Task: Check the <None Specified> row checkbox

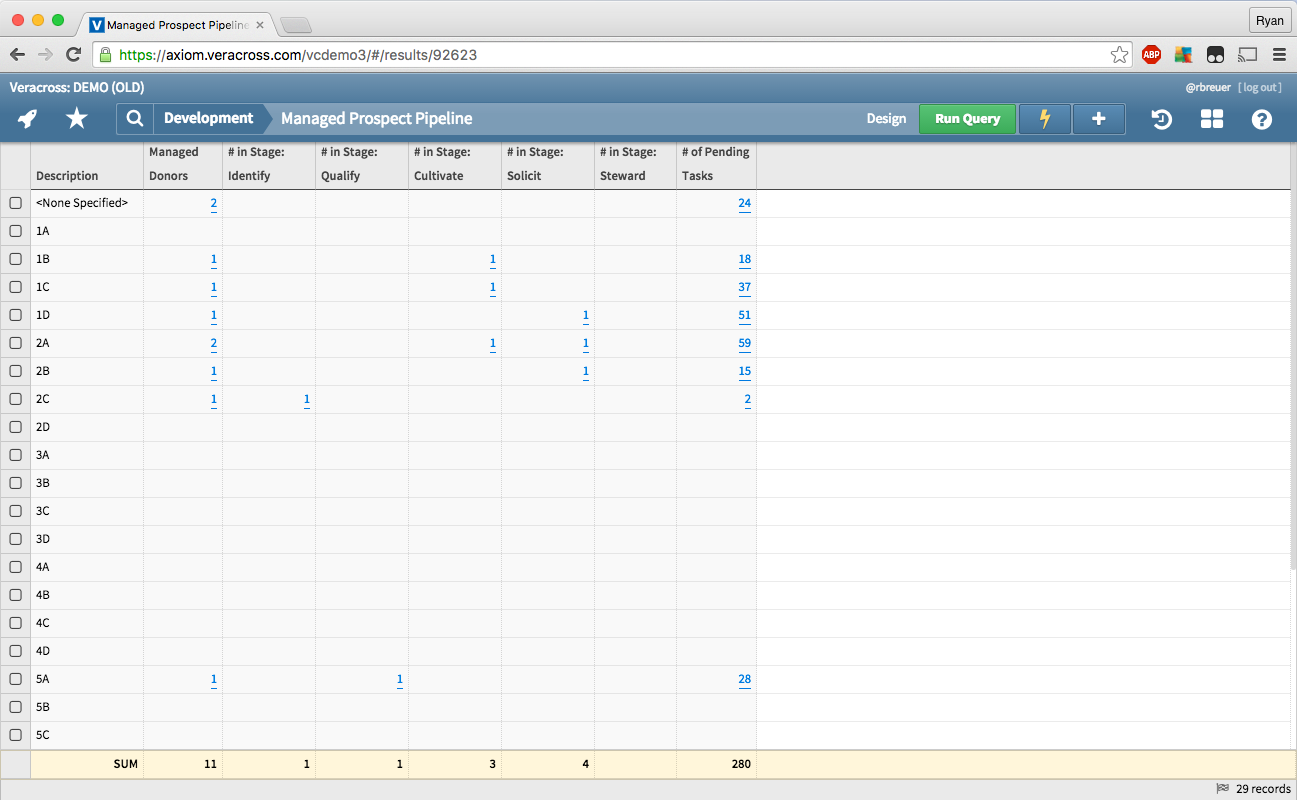Action: pyautogui.click(x=15, y=203)
